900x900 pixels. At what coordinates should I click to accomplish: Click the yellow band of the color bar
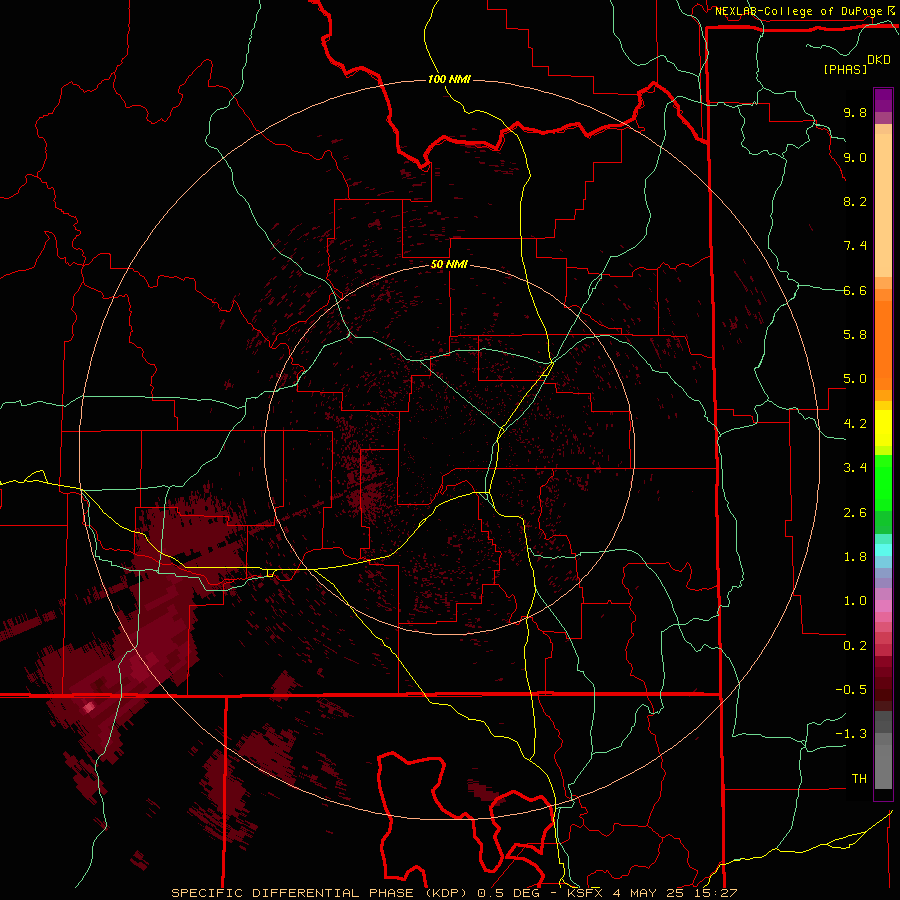(883, 428)
